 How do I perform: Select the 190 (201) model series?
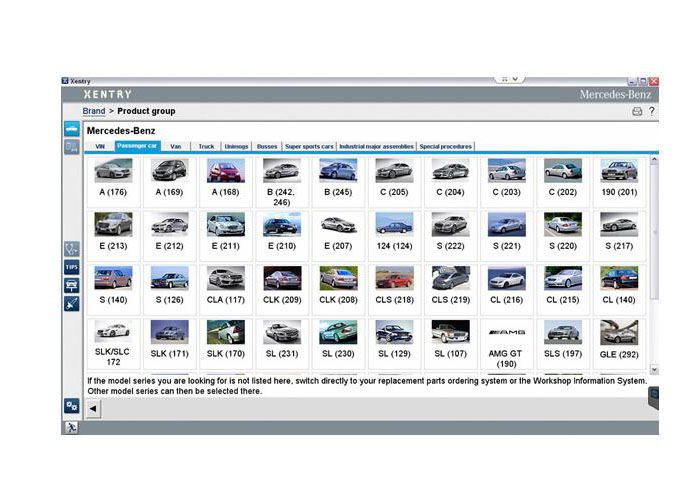point(619,182)
